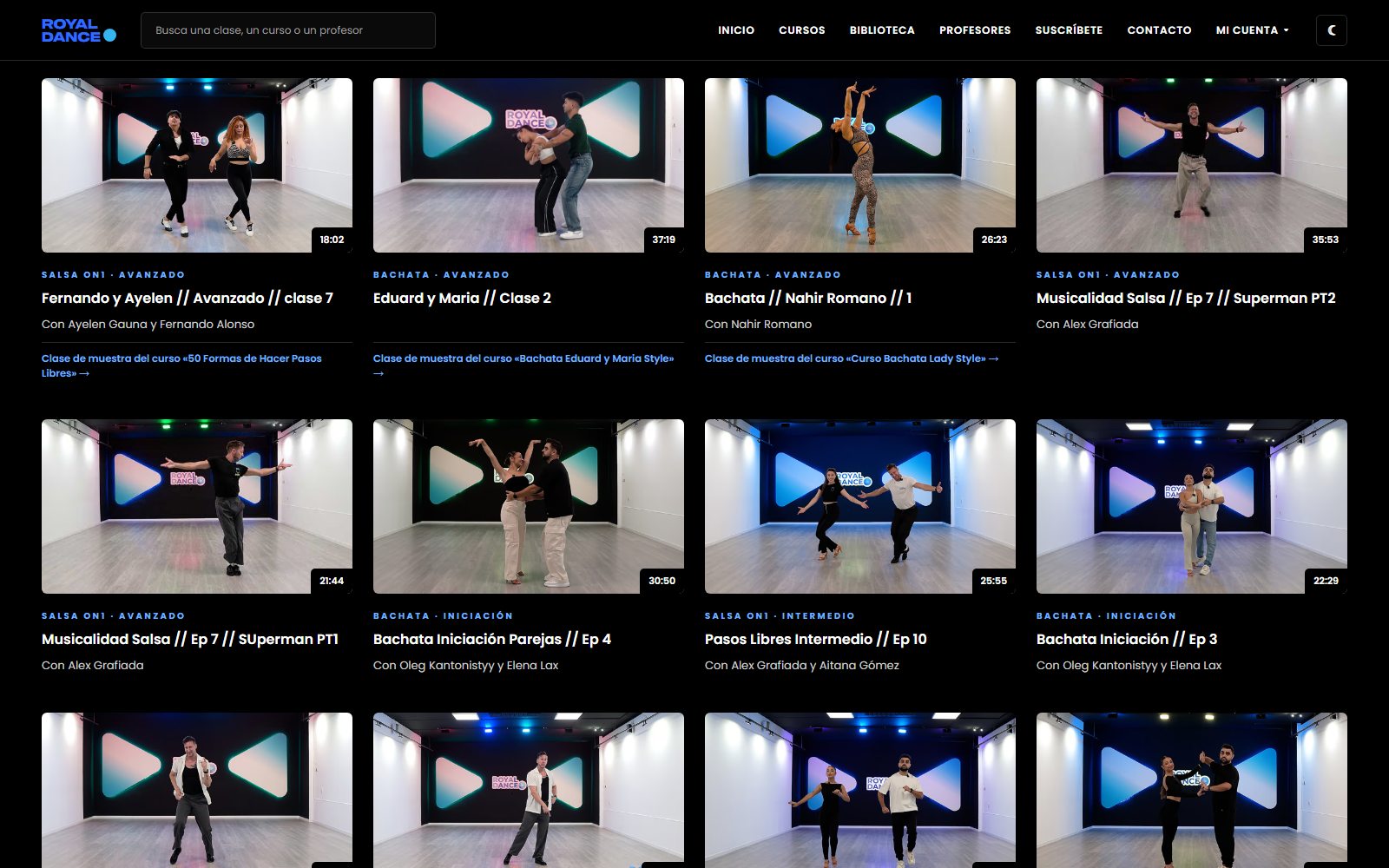The image size is (1389, 868).
Task: Click 'Con Ayelen Gauna y Fernando Alonso' text
Action: (148, 324)
